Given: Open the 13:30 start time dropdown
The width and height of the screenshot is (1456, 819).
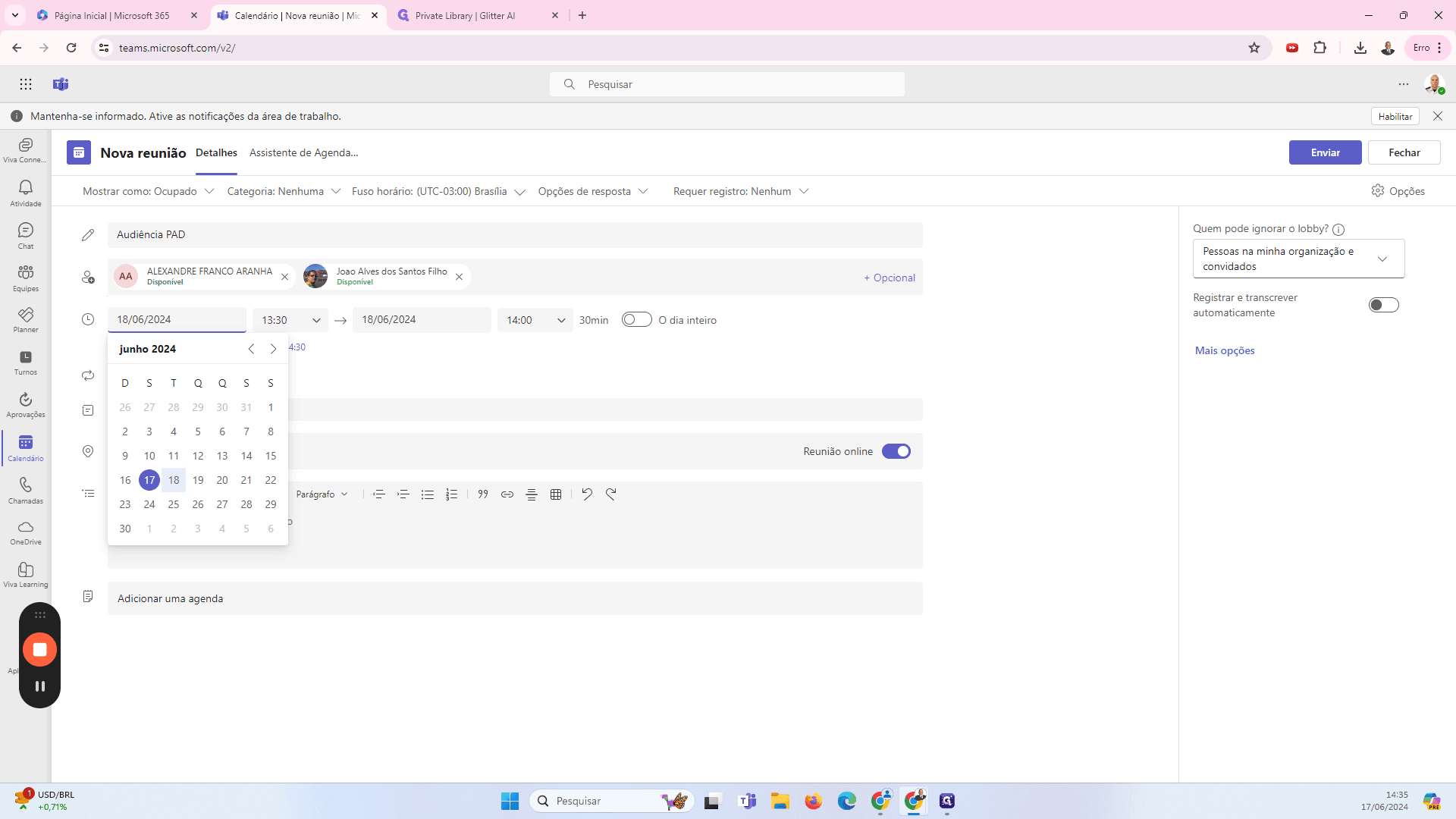Looking at the screenshot, I should (x=290, y=320).
